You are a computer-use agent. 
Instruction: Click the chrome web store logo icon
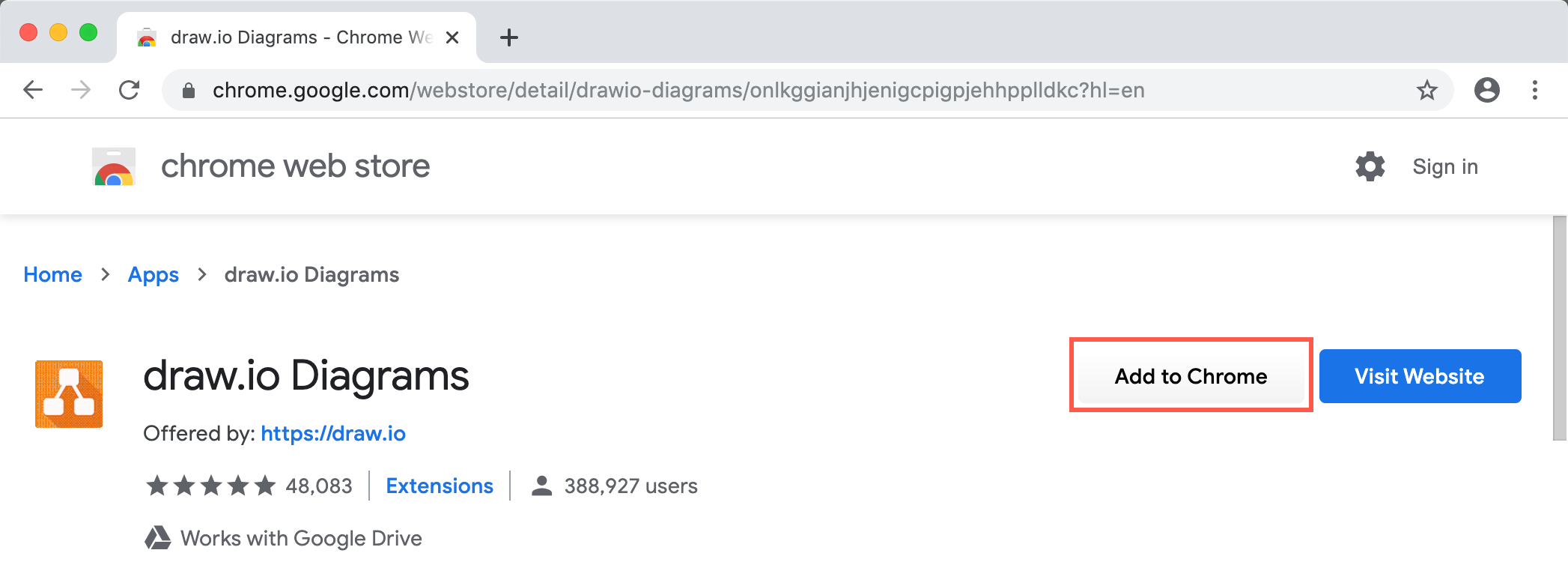pyautogui.click(x=114, y=166)
